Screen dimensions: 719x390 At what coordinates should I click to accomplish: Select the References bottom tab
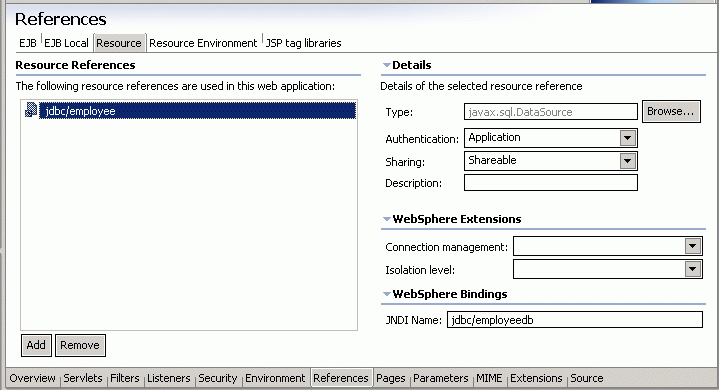click(341, 378)
